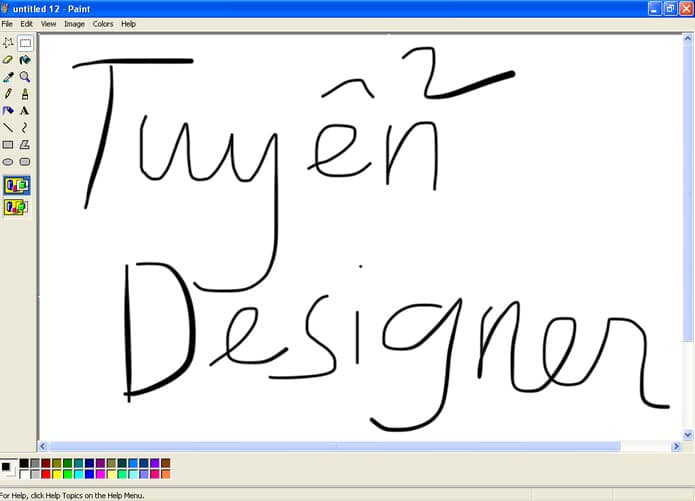Screen dimensions: 695x501
Task: Activate the Pick Color eyedropper
Action: click(8, 77)
